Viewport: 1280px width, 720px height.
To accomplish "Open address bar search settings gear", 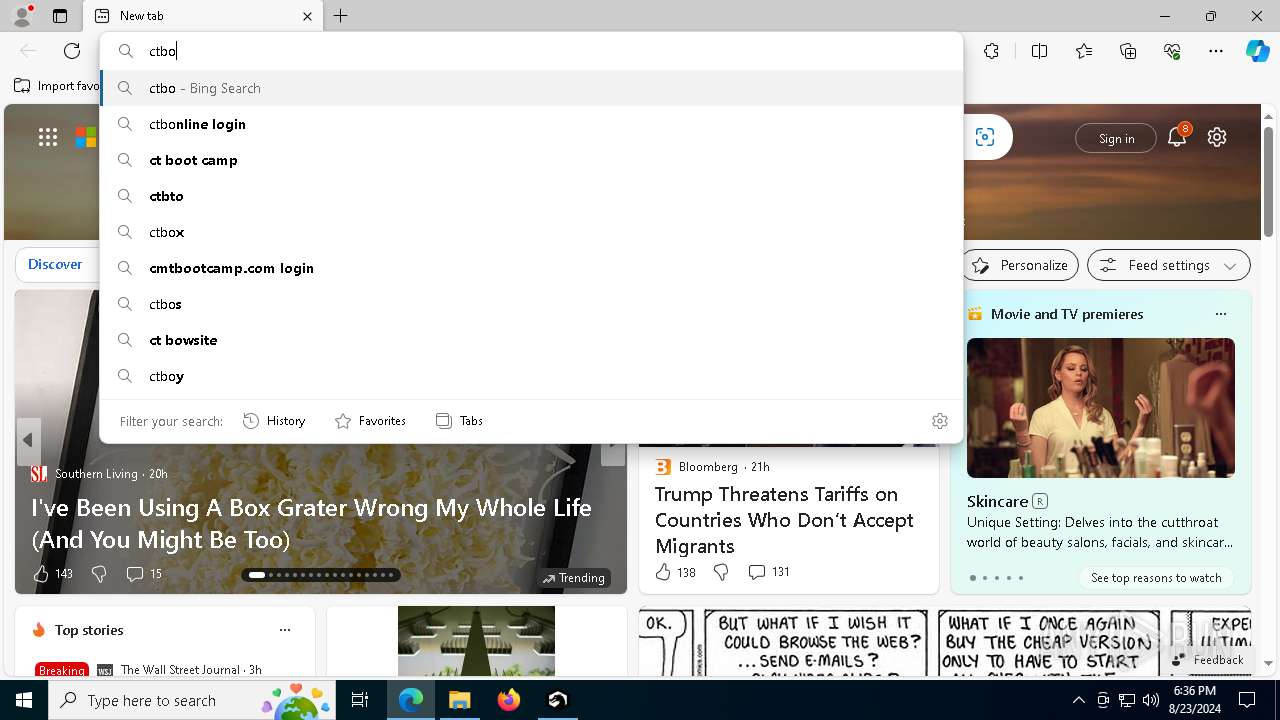I will pos(940,421).
